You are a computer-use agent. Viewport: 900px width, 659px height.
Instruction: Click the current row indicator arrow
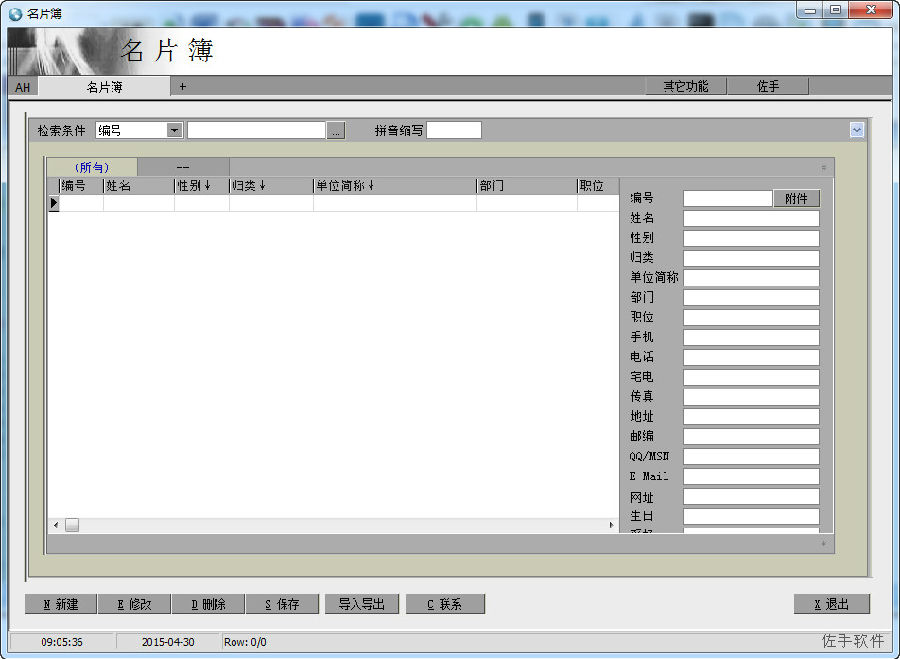pyautogui.click(x=54, y=203)
